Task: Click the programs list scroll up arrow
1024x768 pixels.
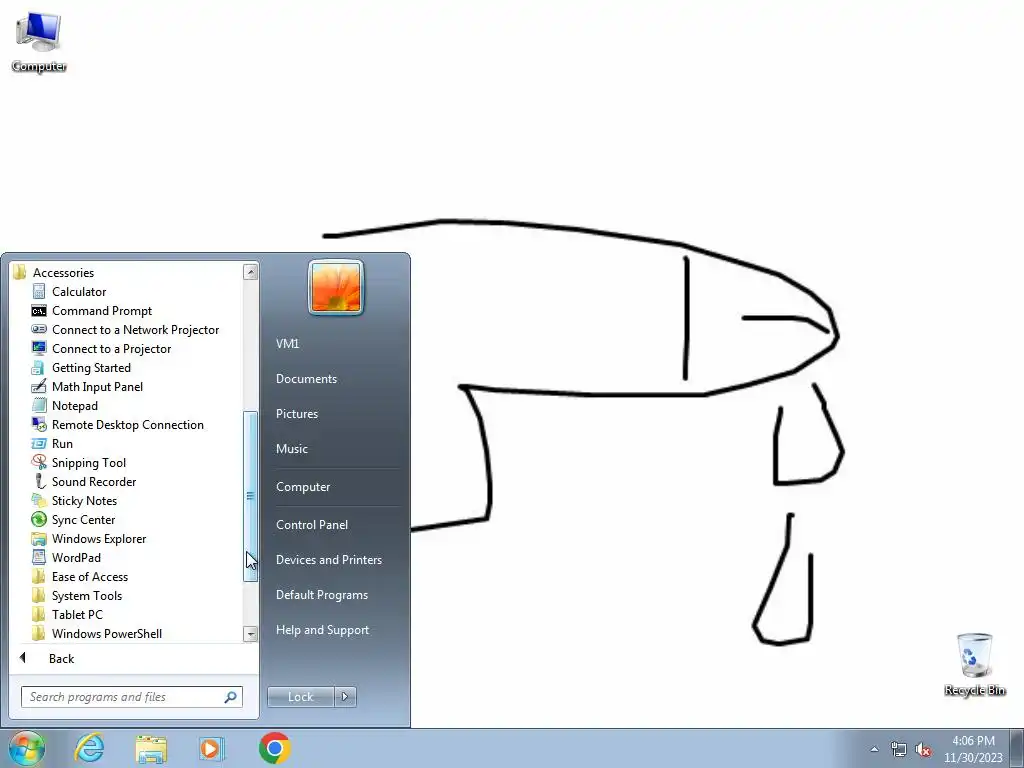Action: pyautogui.click(x=250, y=272)
